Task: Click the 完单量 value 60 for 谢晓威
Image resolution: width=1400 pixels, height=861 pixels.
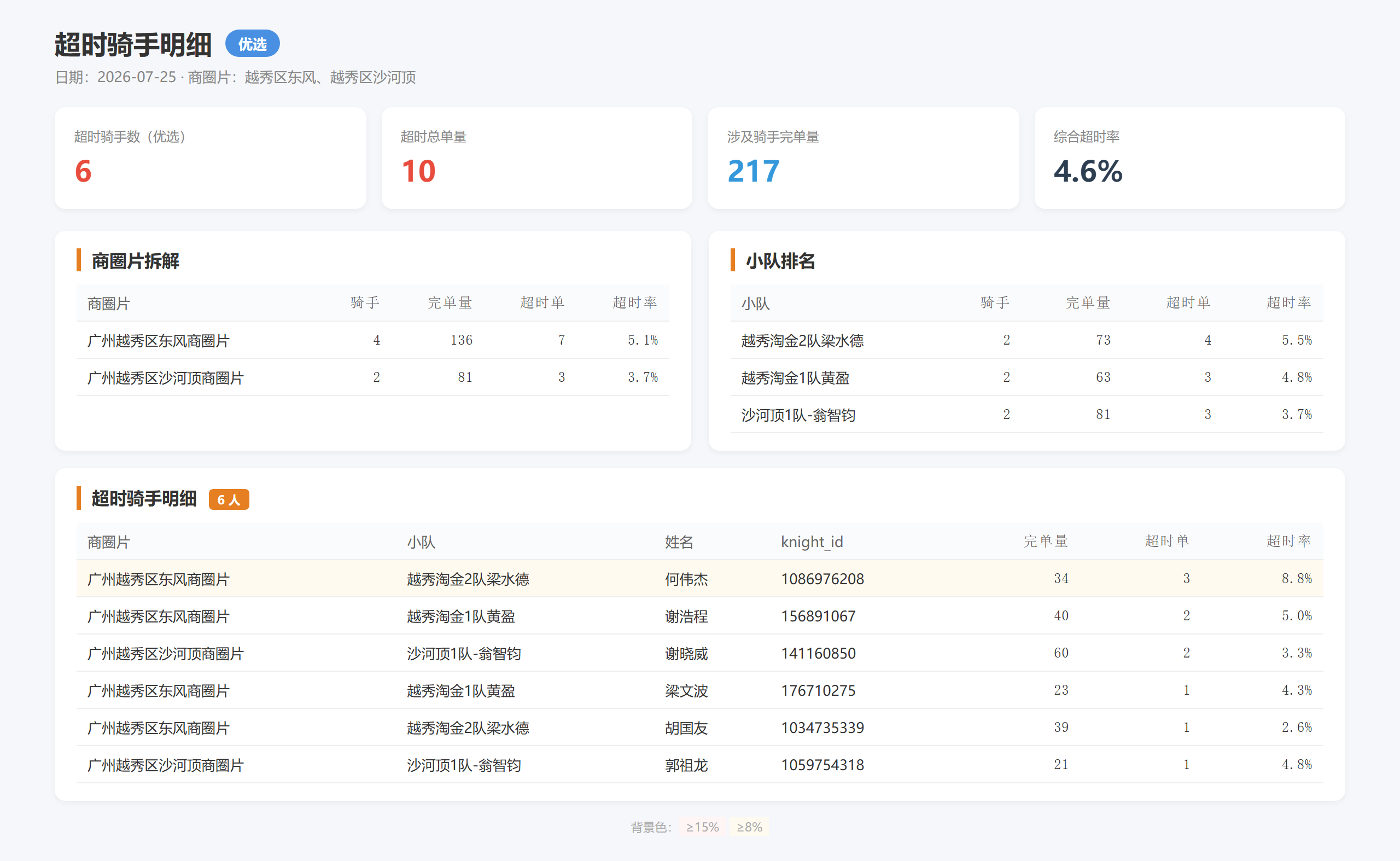Action: pos(1061,653)
